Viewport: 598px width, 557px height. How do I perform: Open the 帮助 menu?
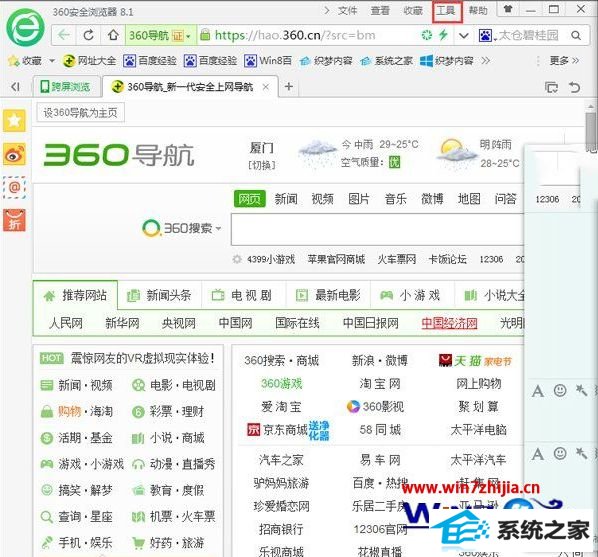click(x=478, y=10)
